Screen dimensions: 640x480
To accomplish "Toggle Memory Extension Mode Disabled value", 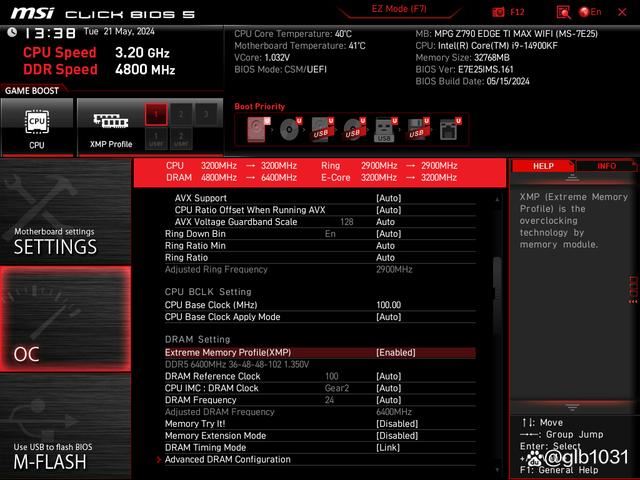I will click(397, 436).
